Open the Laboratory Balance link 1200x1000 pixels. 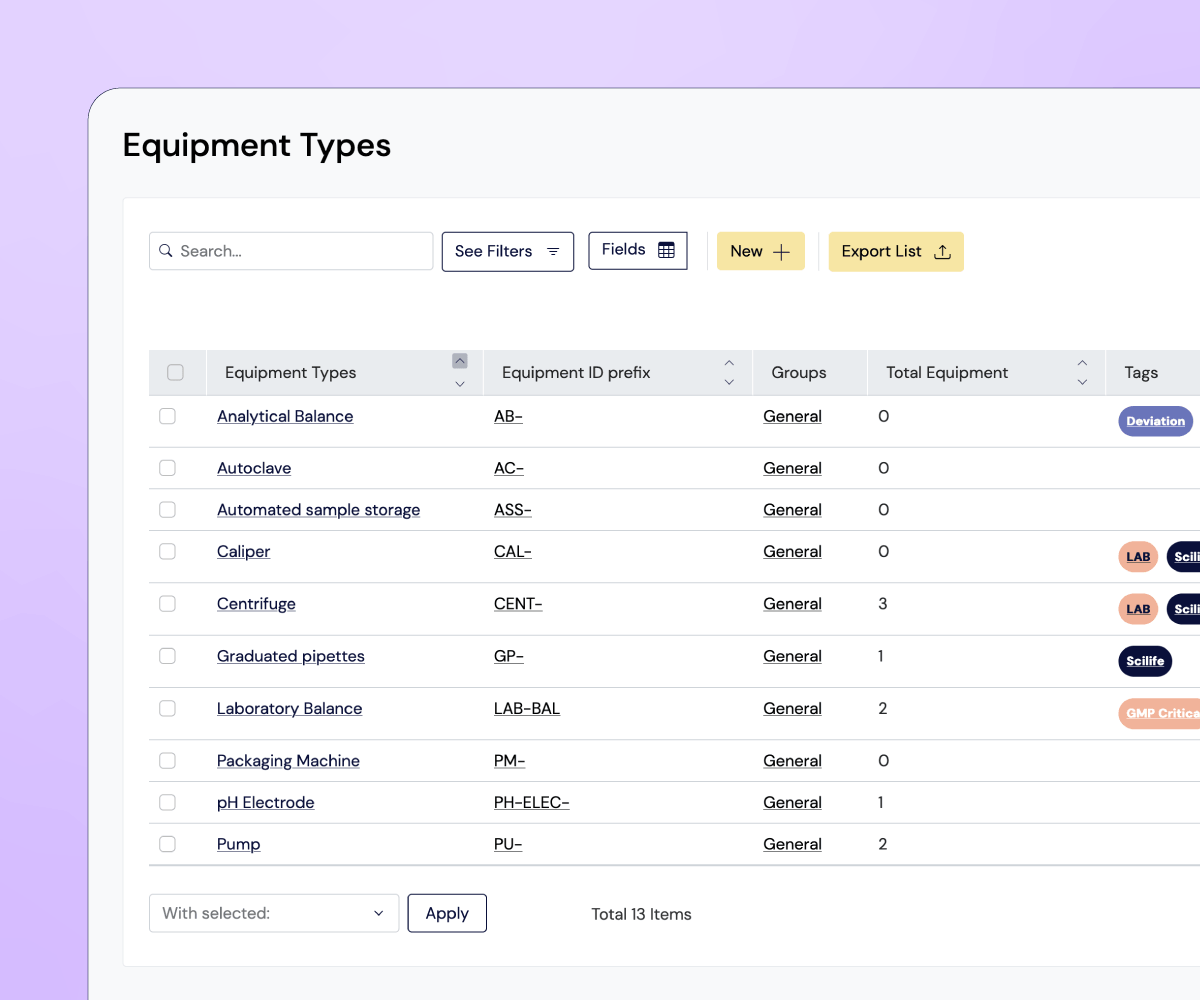click(289, 708)
